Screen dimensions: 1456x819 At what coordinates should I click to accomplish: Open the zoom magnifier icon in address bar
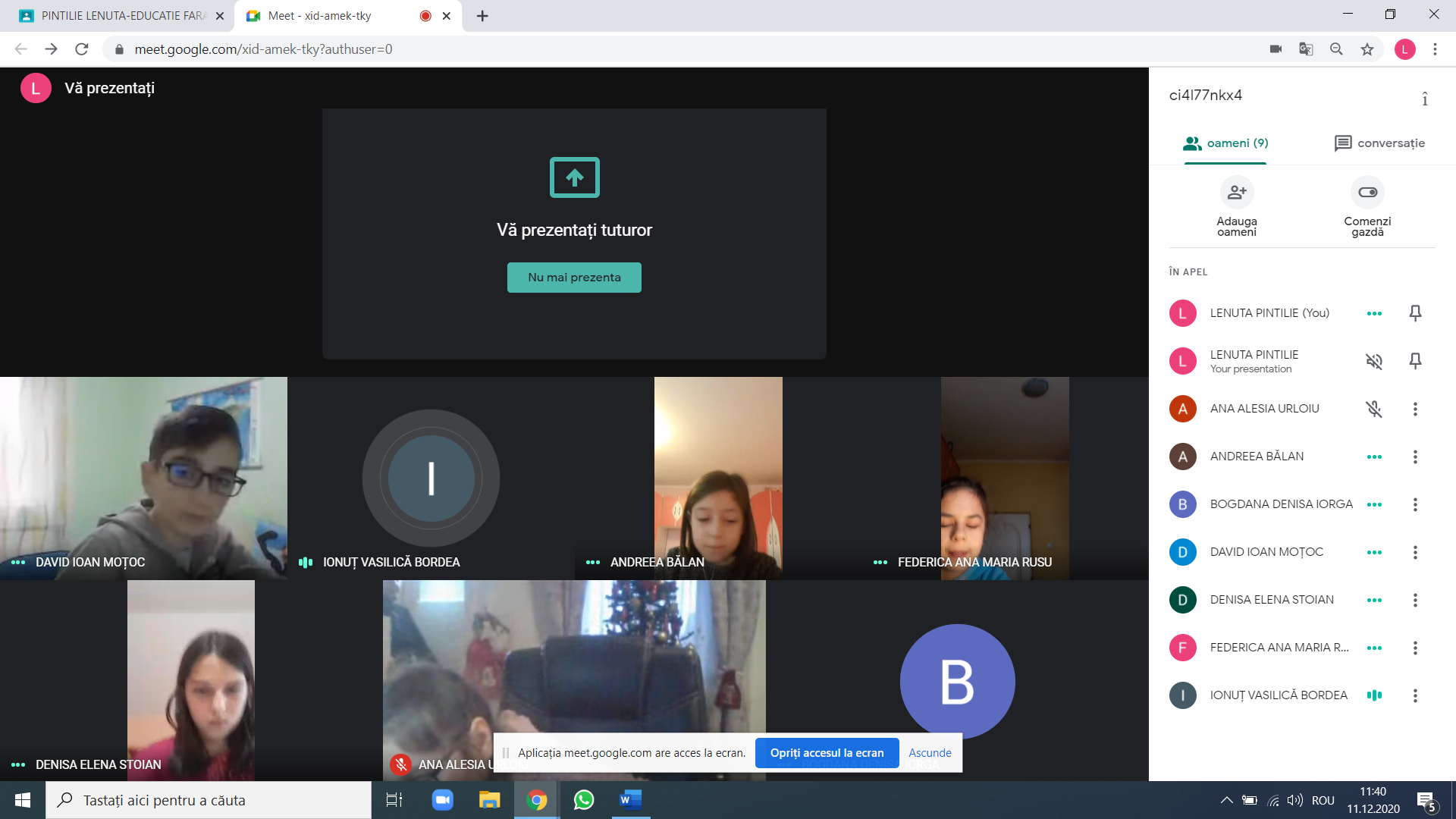(x=1336, y=49)
